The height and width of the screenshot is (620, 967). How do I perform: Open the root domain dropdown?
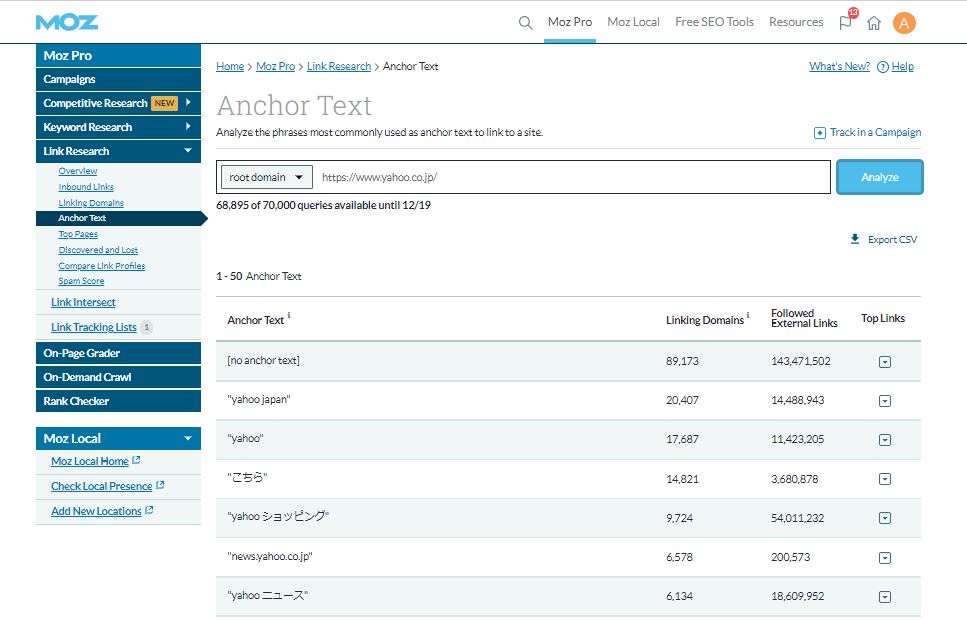pos(266,177)
